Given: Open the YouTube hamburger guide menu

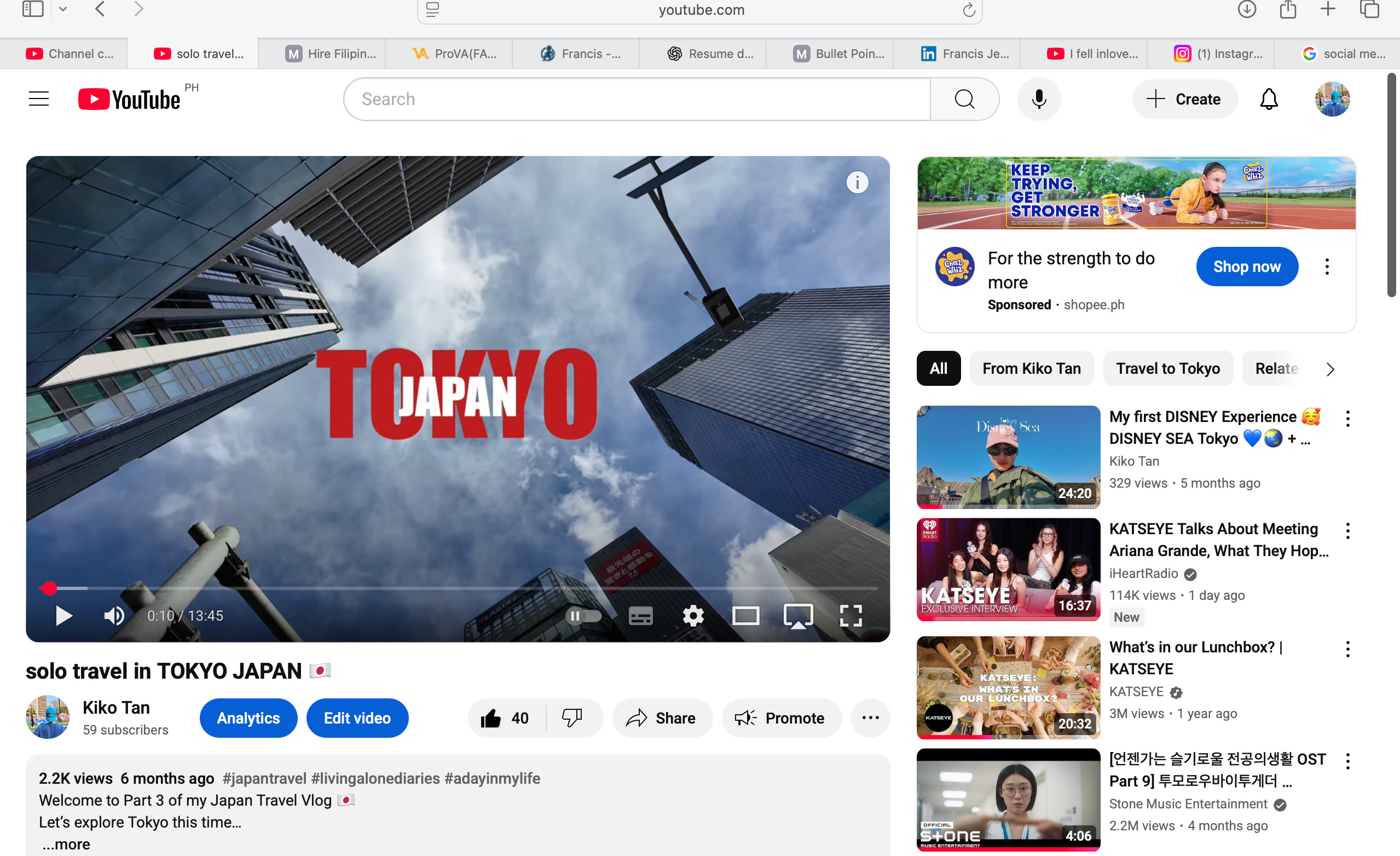Looking at the screenshot, I should pyautogui.click(x=39, y=100).
